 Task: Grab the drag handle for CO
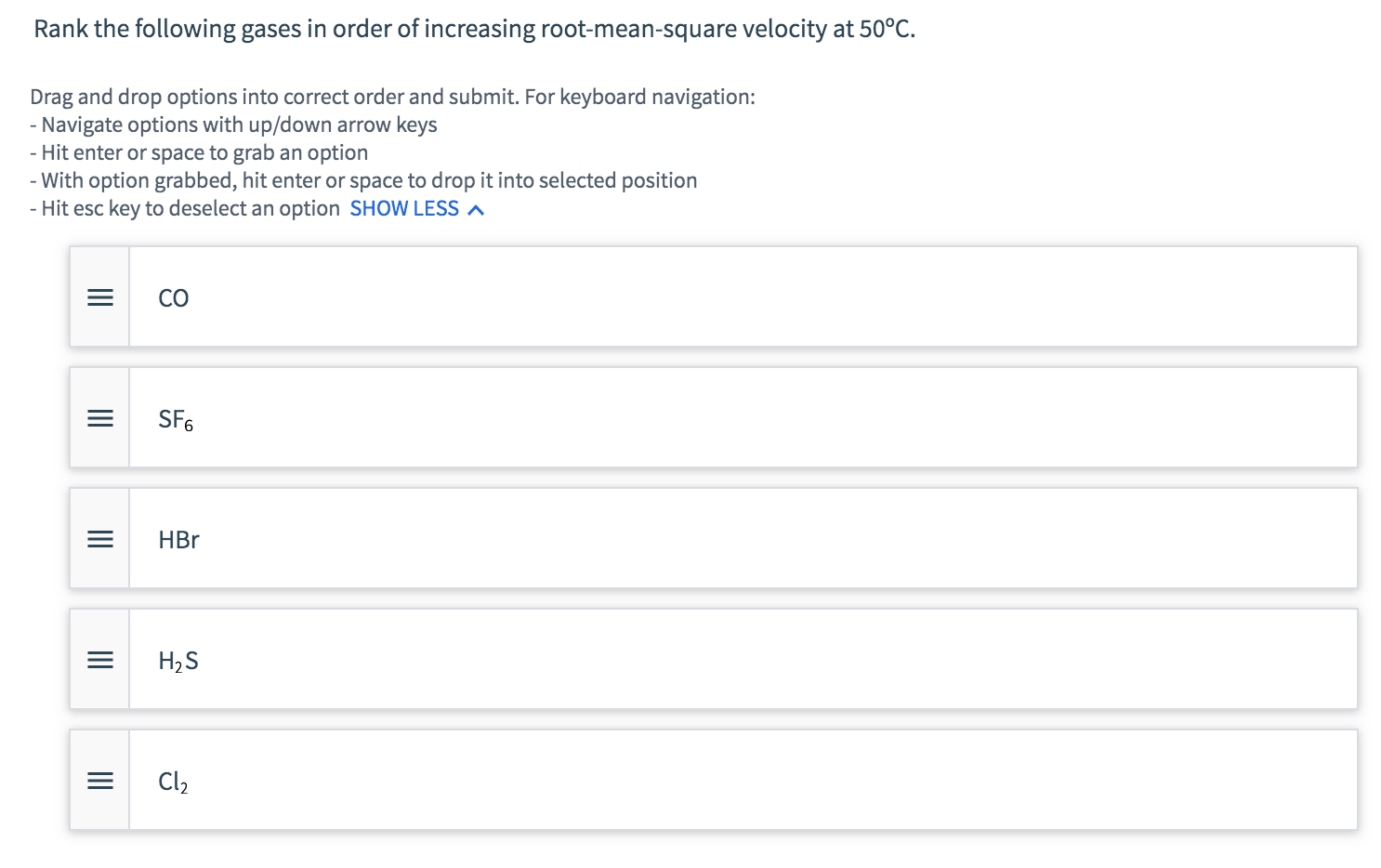point(99,297)
